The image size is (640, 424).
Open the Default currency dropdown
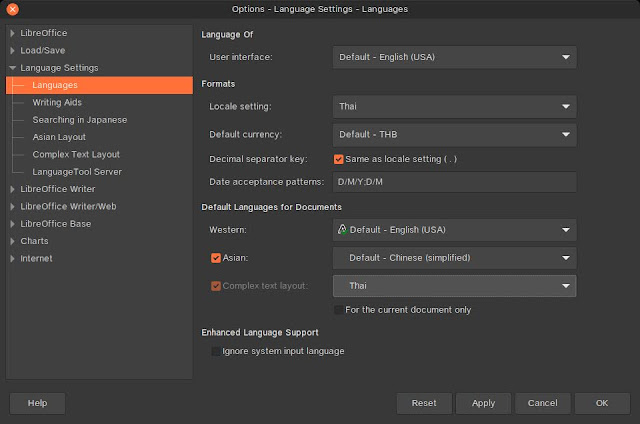click(454, 135)
